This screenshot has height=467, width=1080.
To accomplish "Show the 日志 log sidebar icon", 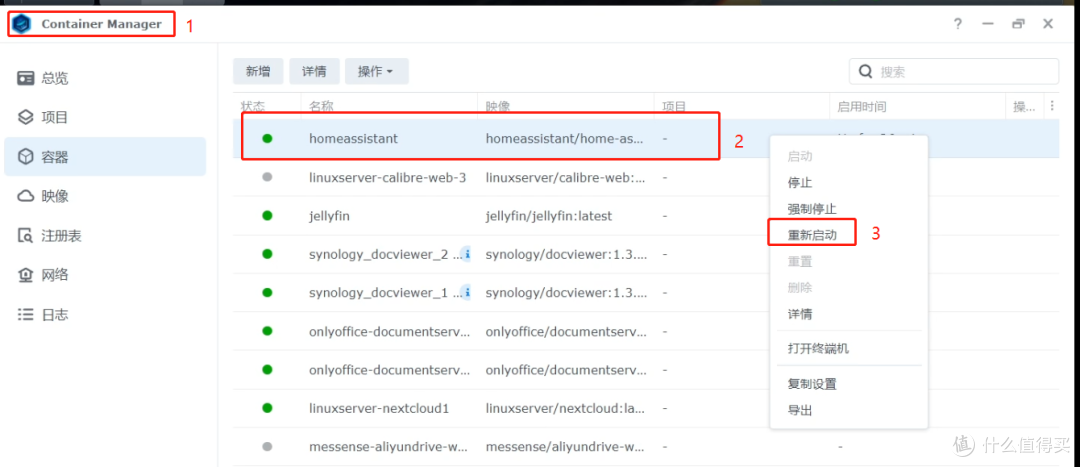I will pyautogui.click(x=26, y=314).
